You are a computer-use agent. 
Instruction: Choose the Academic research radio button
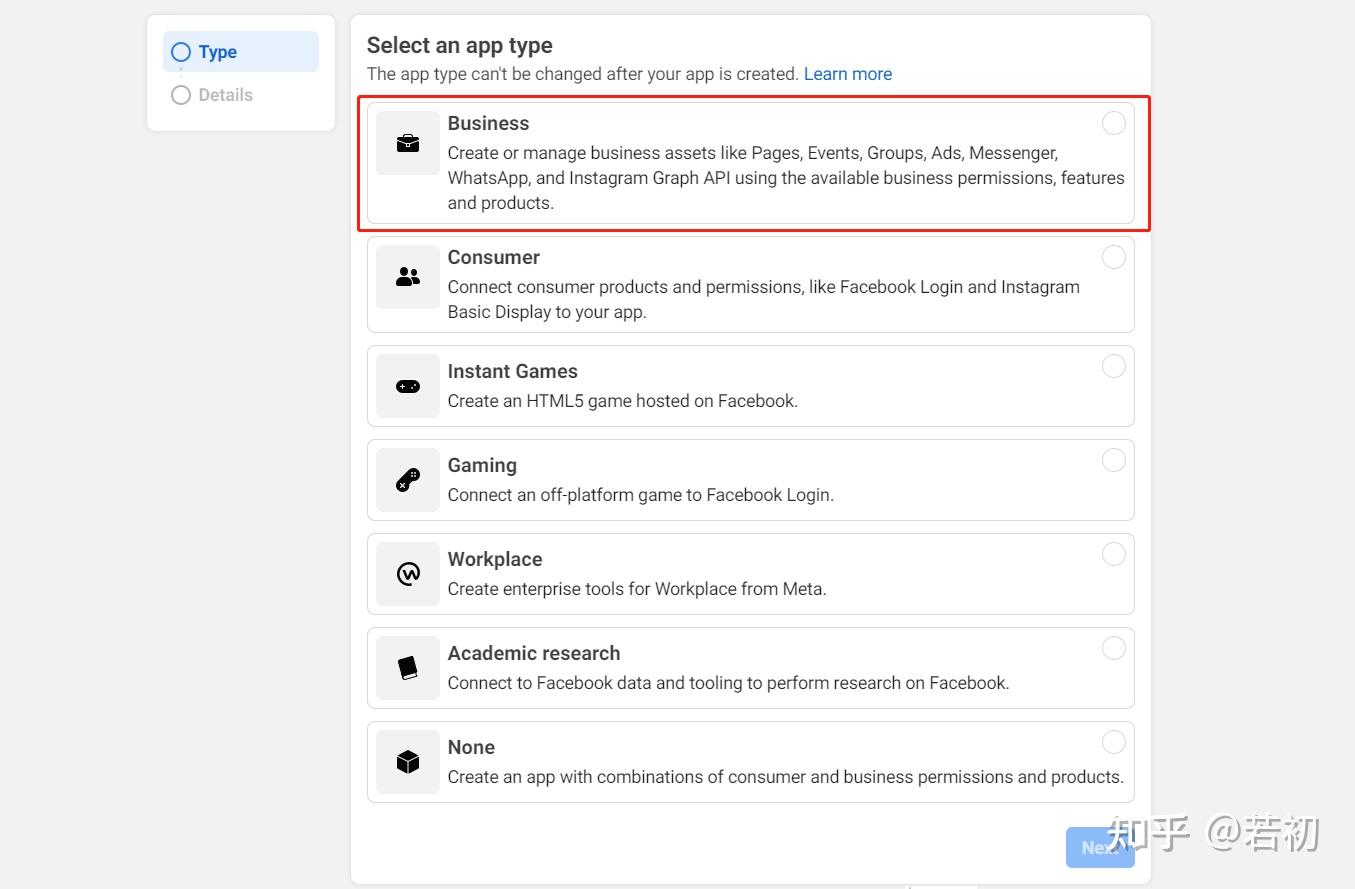(1113, 648)
